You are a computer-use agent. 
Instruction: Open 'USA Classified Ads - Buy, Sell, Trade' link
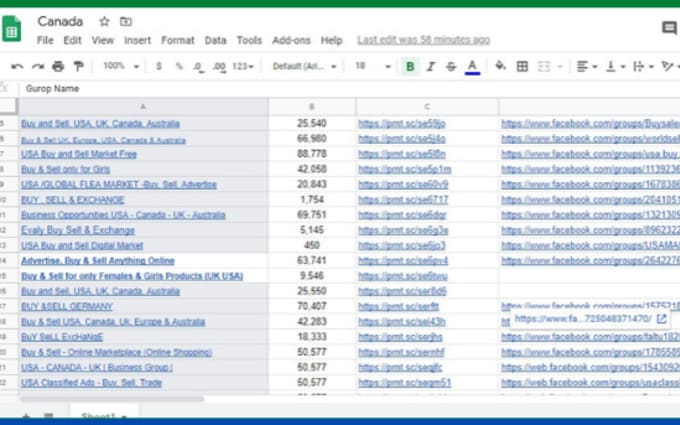coord(92,383)
